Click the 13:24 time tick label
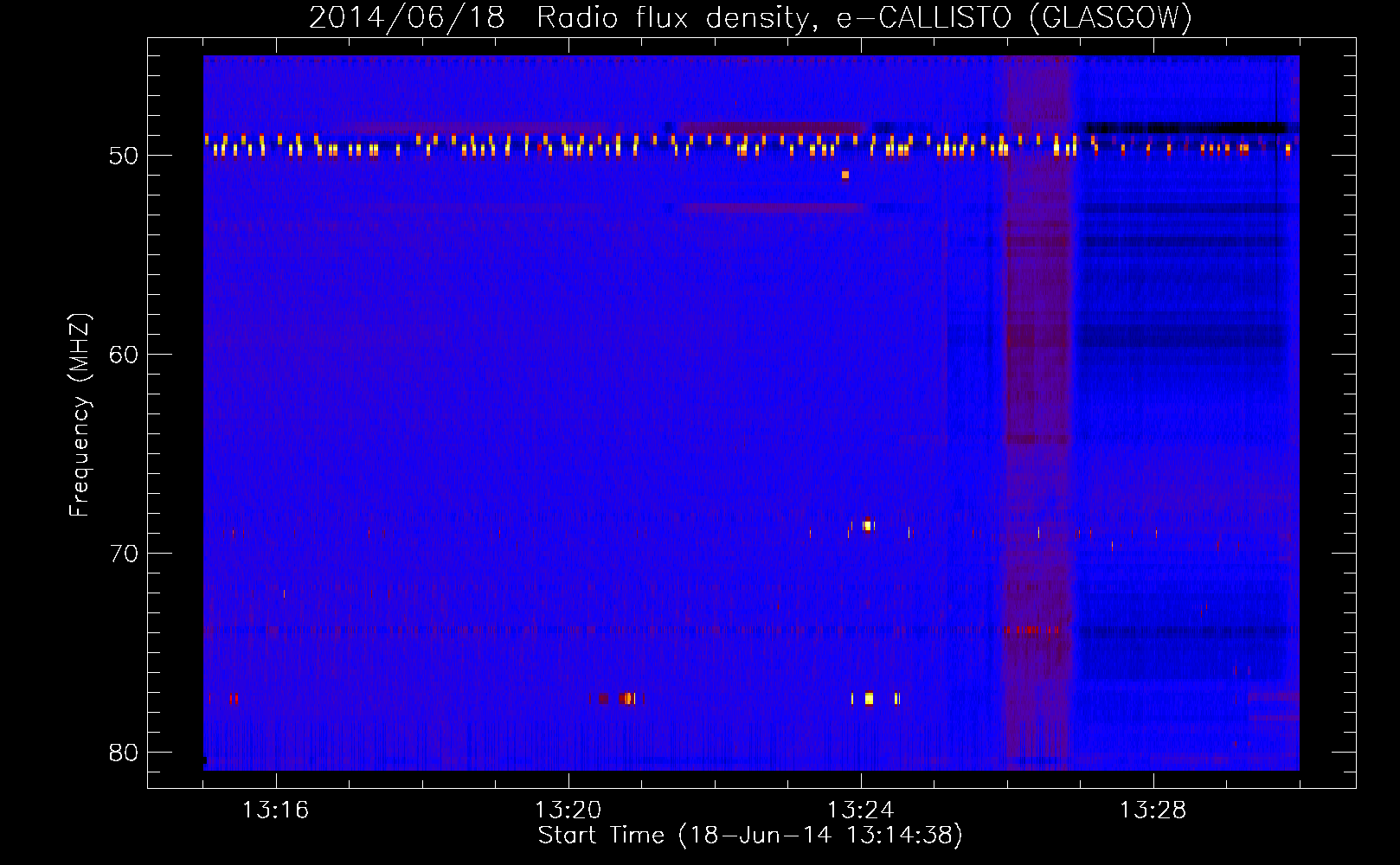1400x865 pixels. (x=860, y=811)
